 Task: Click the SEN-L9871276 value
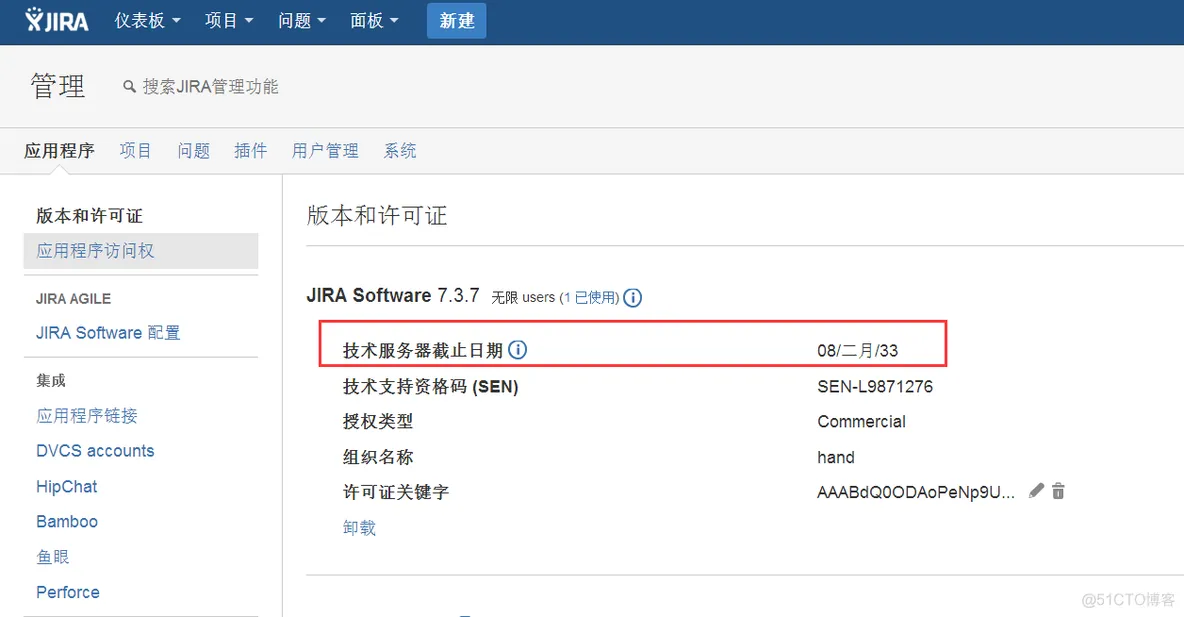click(875, 387)
